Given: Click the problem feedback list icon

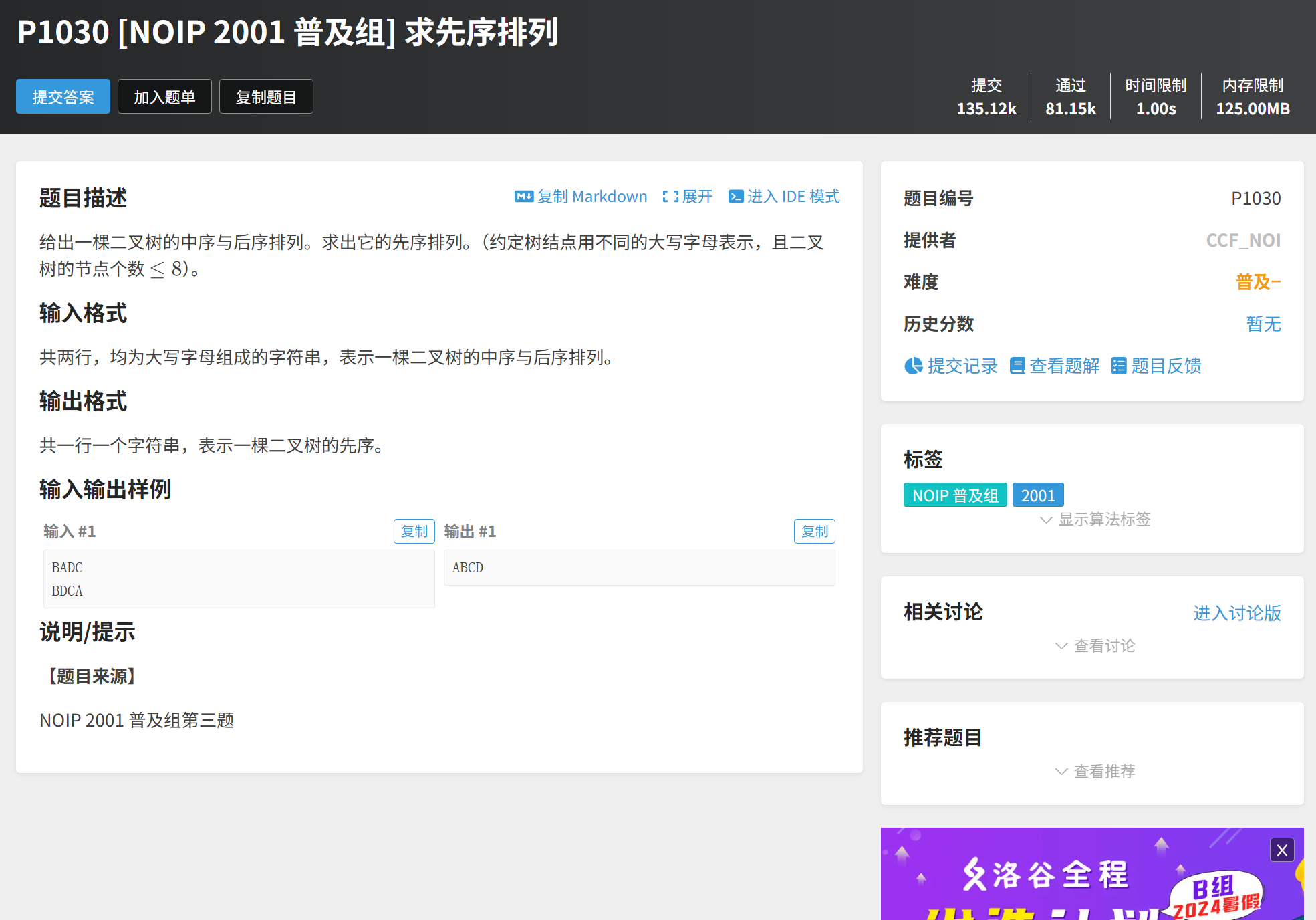Looking at the screenshot, I should tap(1118, 366).
